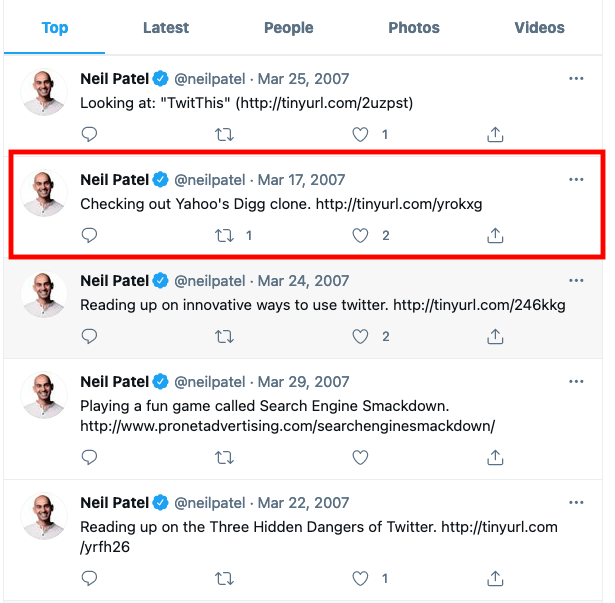Like the Mar 24, 2007 tweet about twitter

[x=360, y=337]
